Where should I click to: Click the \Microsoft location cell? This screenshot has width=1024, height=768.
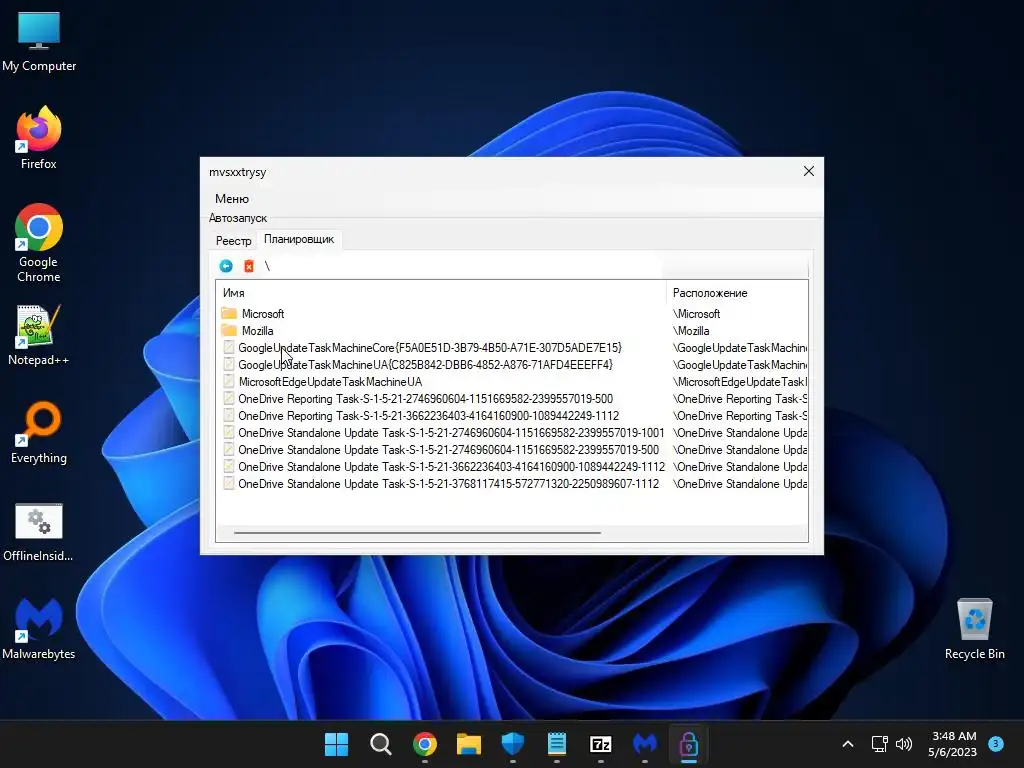(696, 314)
